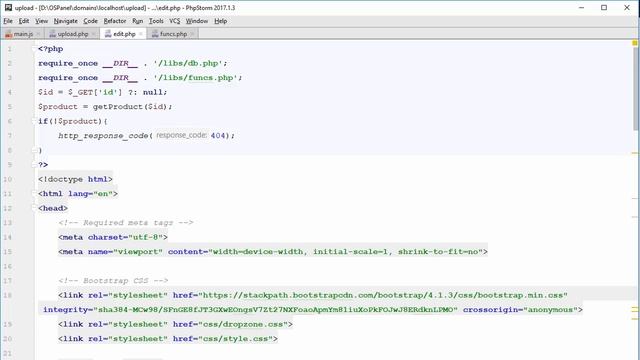
Task: Minimize the PhpStorm window
Action: click(581, 7)
